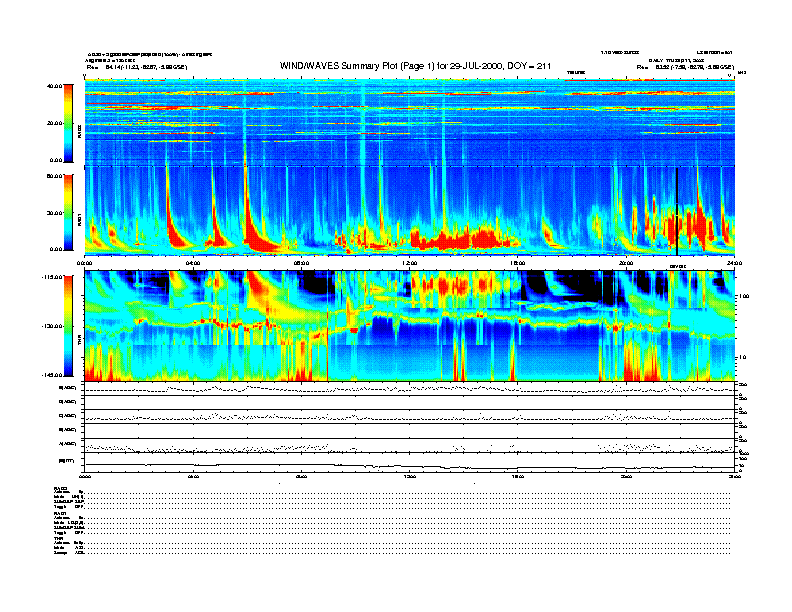The height and width of the screenshot is (612, 792).
Task: Click the TNR intensity color bar
Action: tap(68, 326)
